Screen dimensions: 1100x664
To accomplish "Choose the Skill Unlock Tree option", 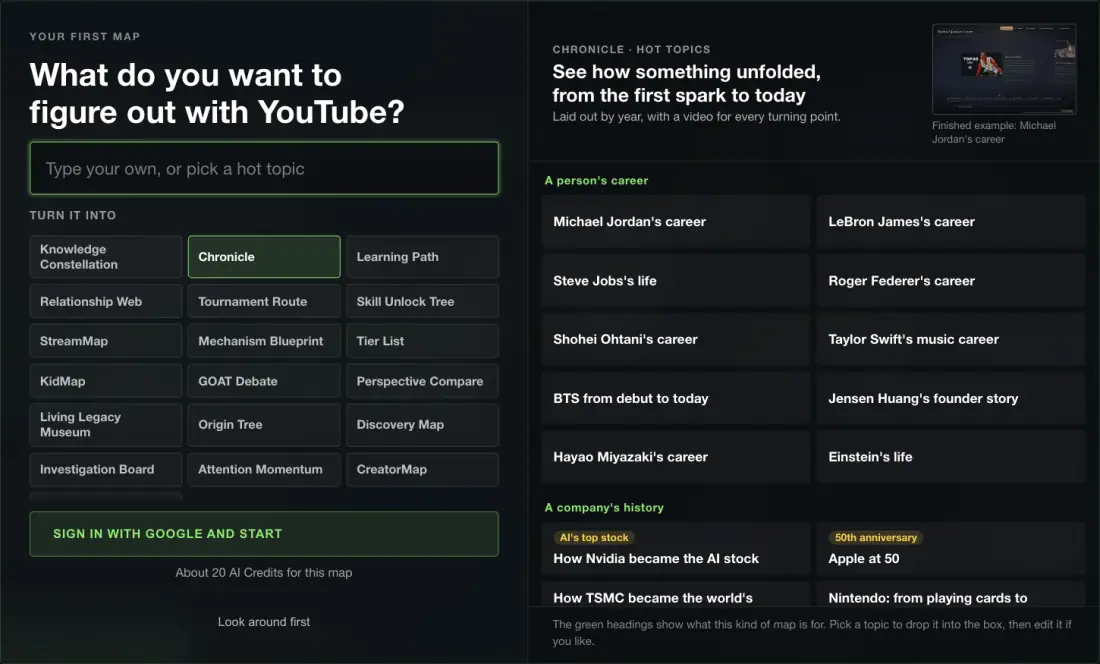I will coord(422,301).
